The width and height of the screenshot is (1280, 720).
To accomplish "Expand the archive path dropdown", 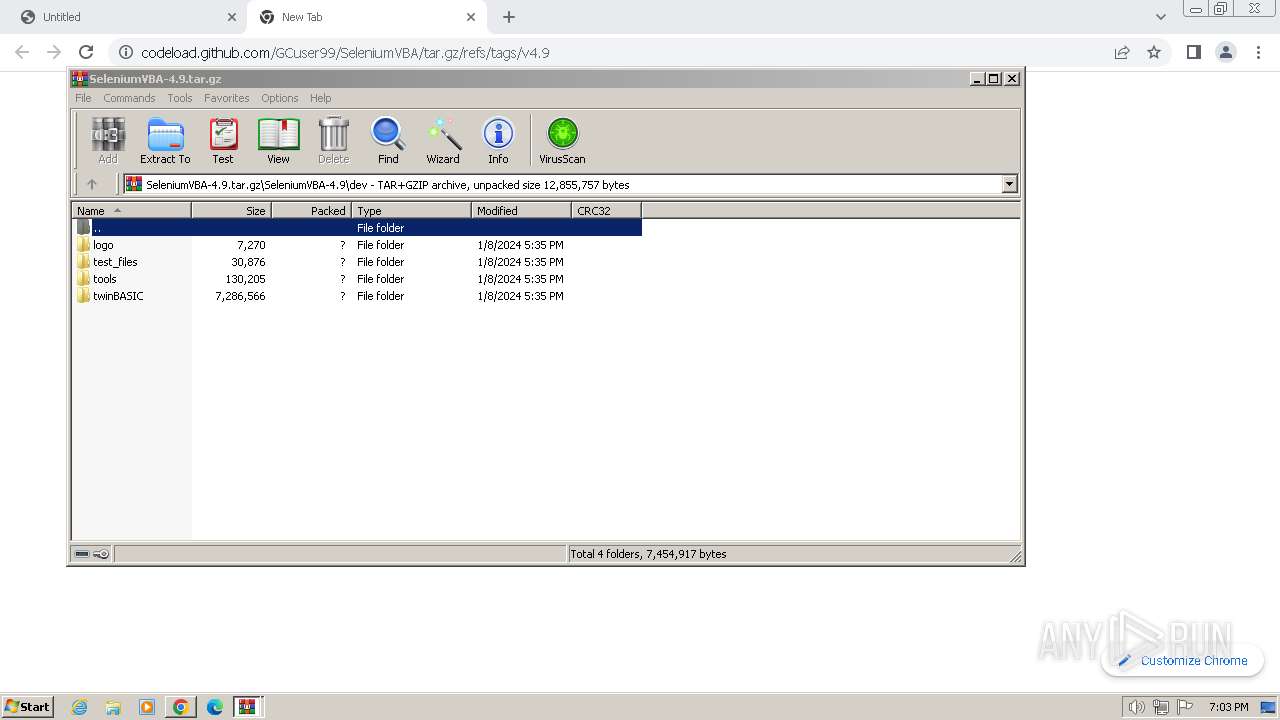I will pos(1009,184).
